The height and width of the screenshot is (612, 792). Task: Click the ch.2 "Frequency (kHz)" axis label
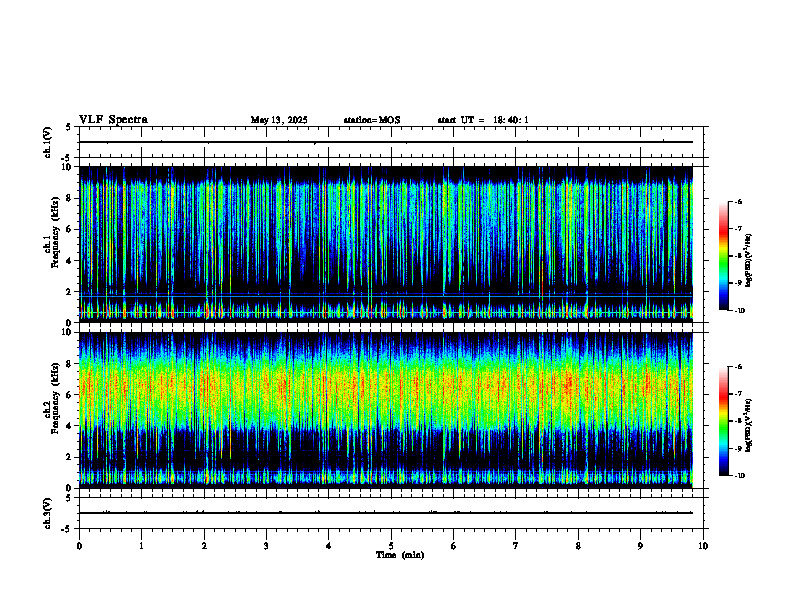tap(57, 398)
